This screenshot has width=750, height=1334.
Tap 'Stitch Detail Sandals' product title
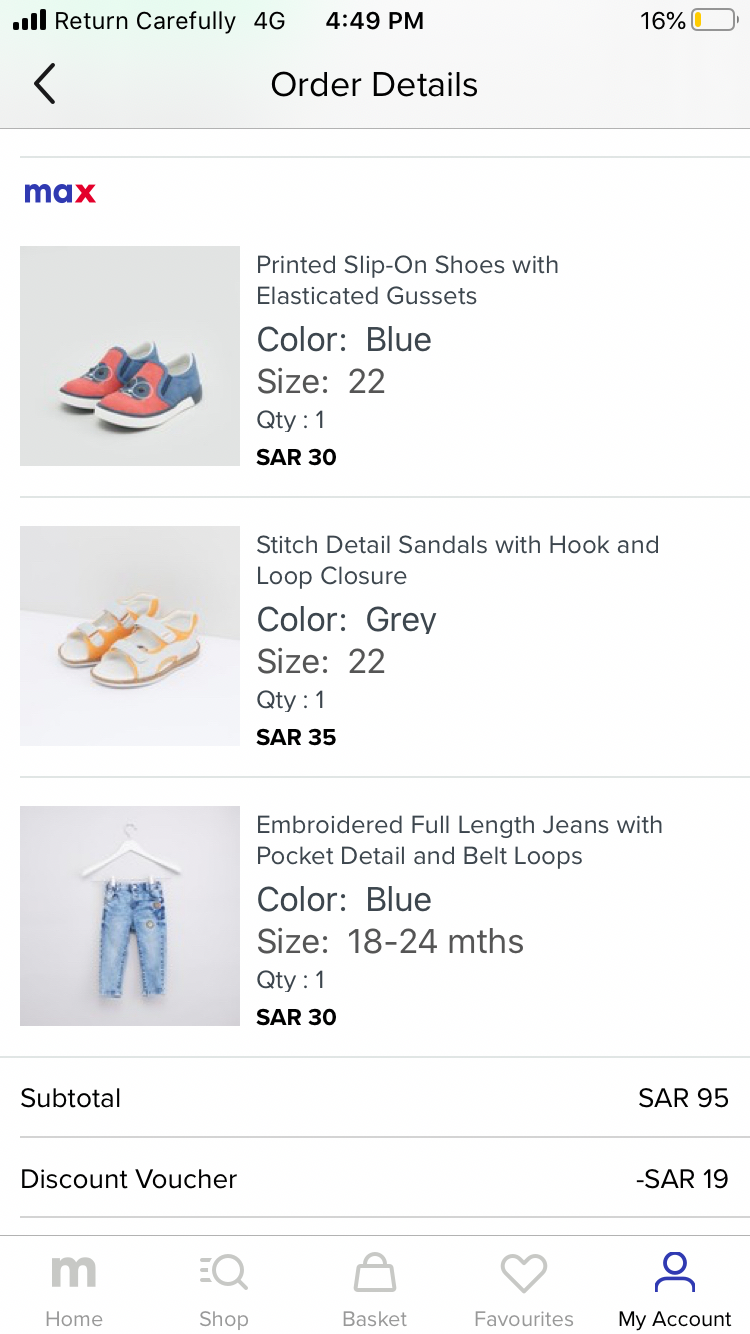457,560
